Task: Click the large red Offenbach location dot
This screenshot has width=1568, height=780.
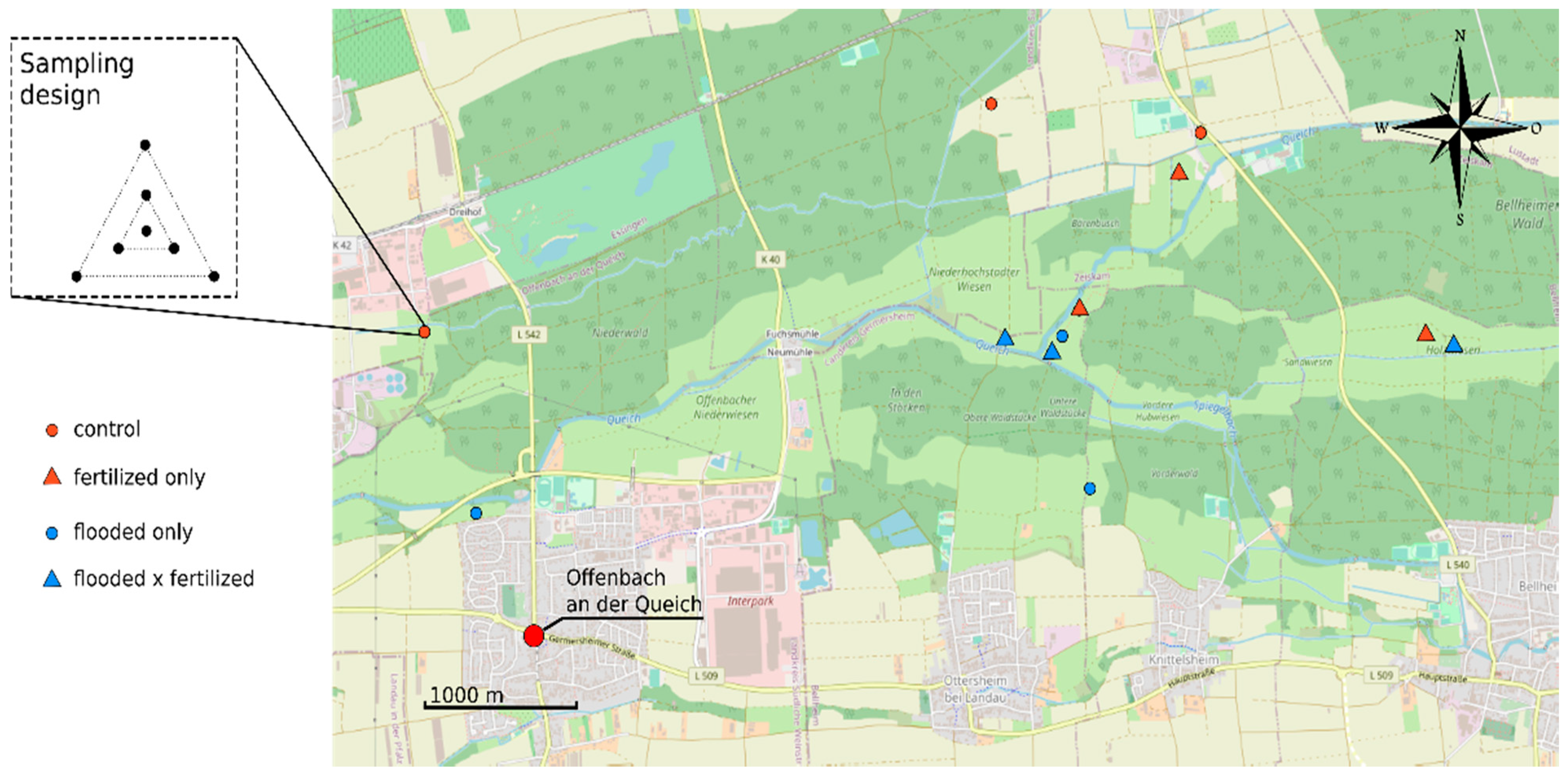Action: [533, 635]
